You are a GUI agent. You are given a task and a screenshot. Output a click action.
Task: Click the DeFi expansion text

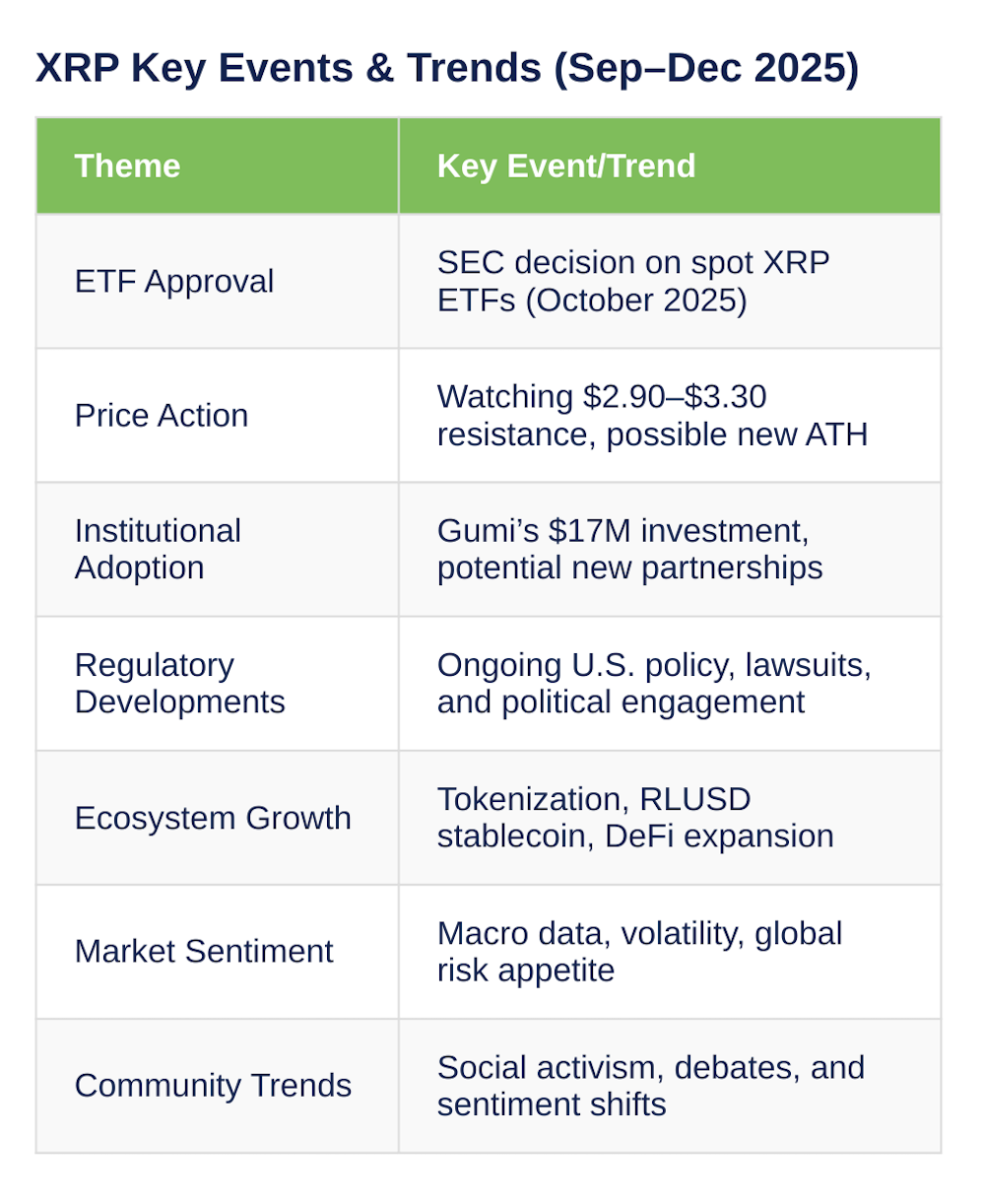(720, 836)
